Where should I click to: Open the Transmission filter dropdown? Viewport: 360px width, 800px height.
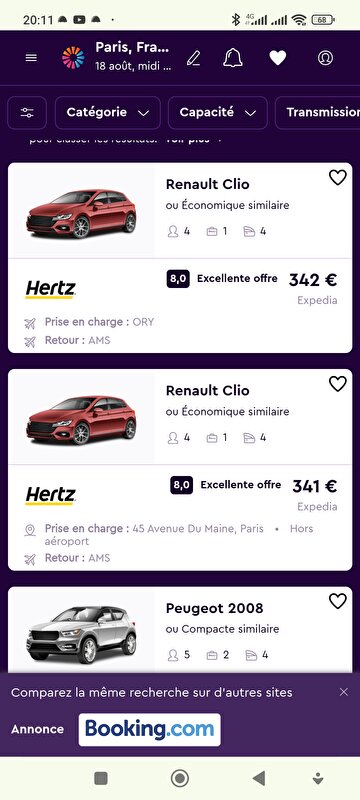[x=318, y=113]
